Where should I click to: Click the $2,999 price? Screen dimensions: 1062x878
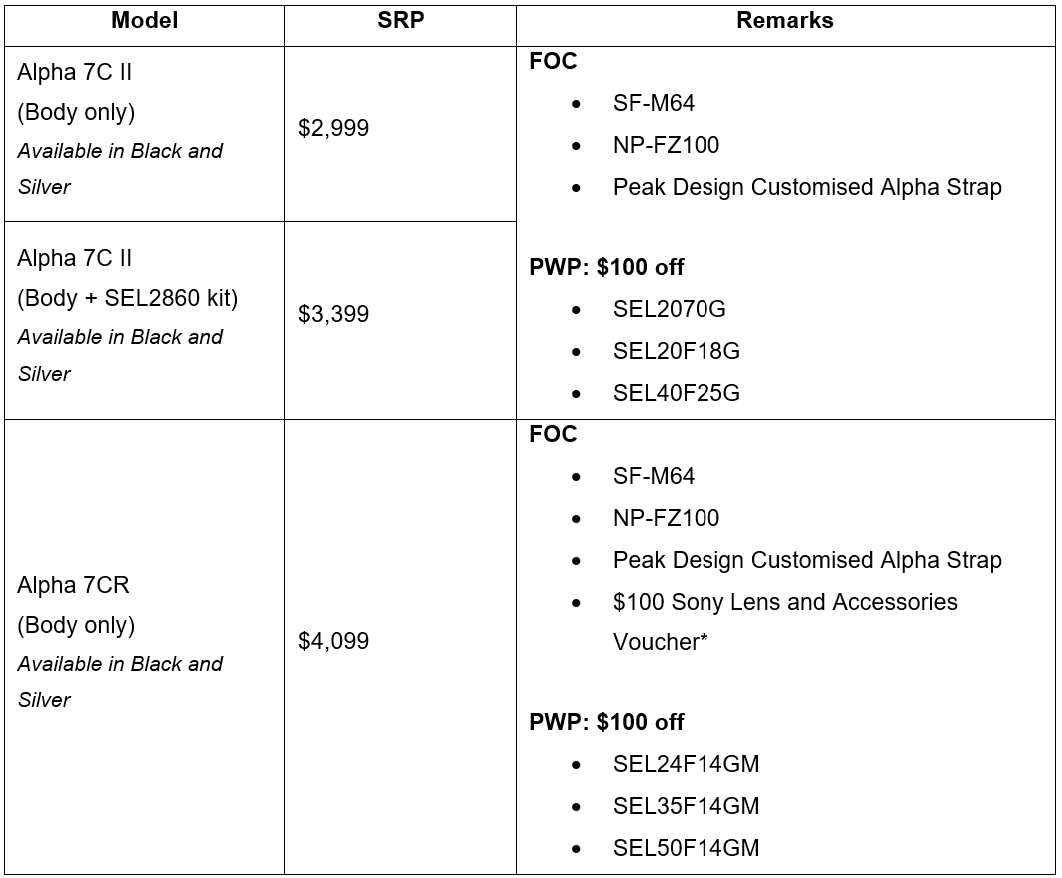point(333,128)
